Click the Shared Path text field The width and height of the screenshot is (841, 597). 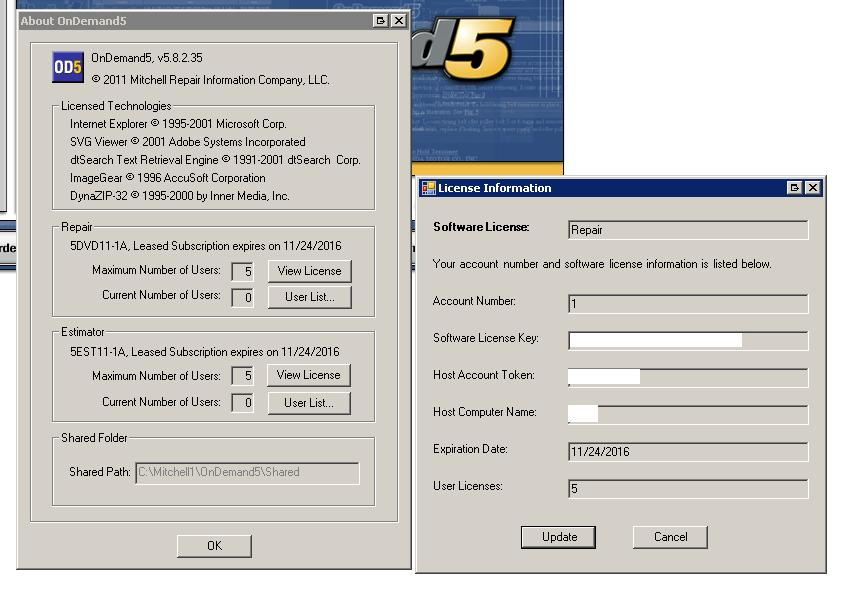click(x=246, y=473)
